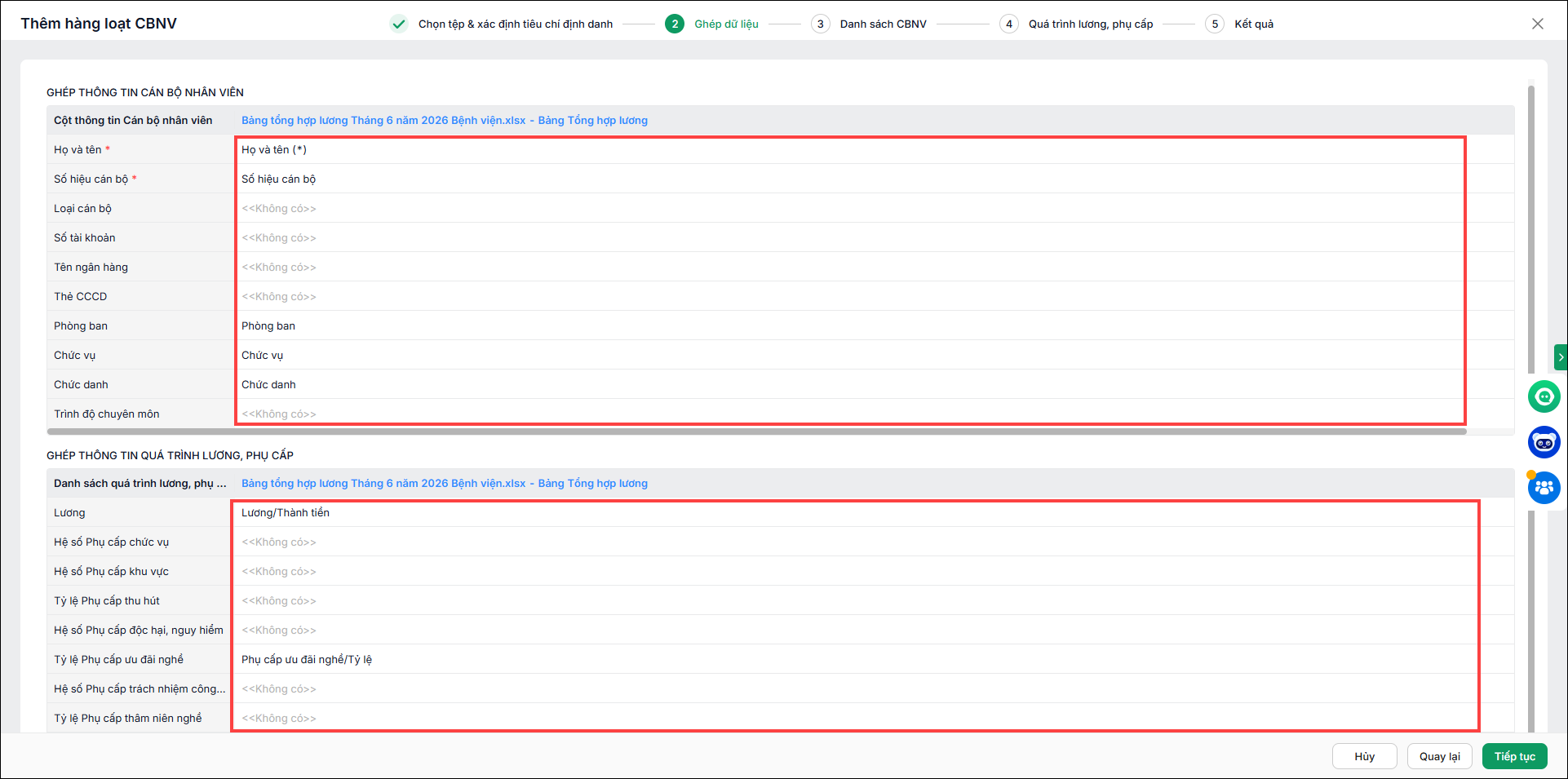Click the Cột thông tin Cán bộ nhân viên header

click(133, 120)
